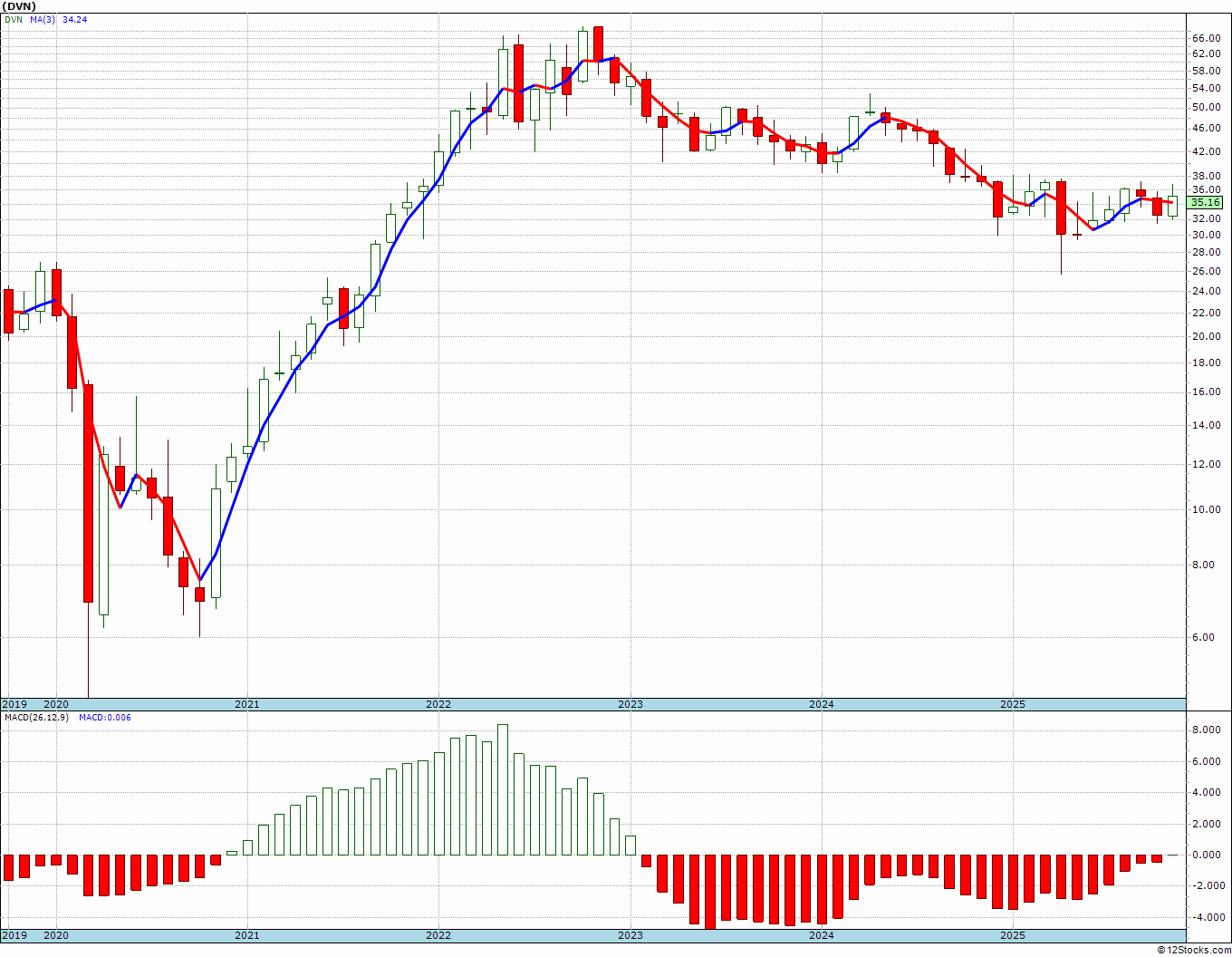Click 2021 on the MACD panel timeline

click(247, 935)
